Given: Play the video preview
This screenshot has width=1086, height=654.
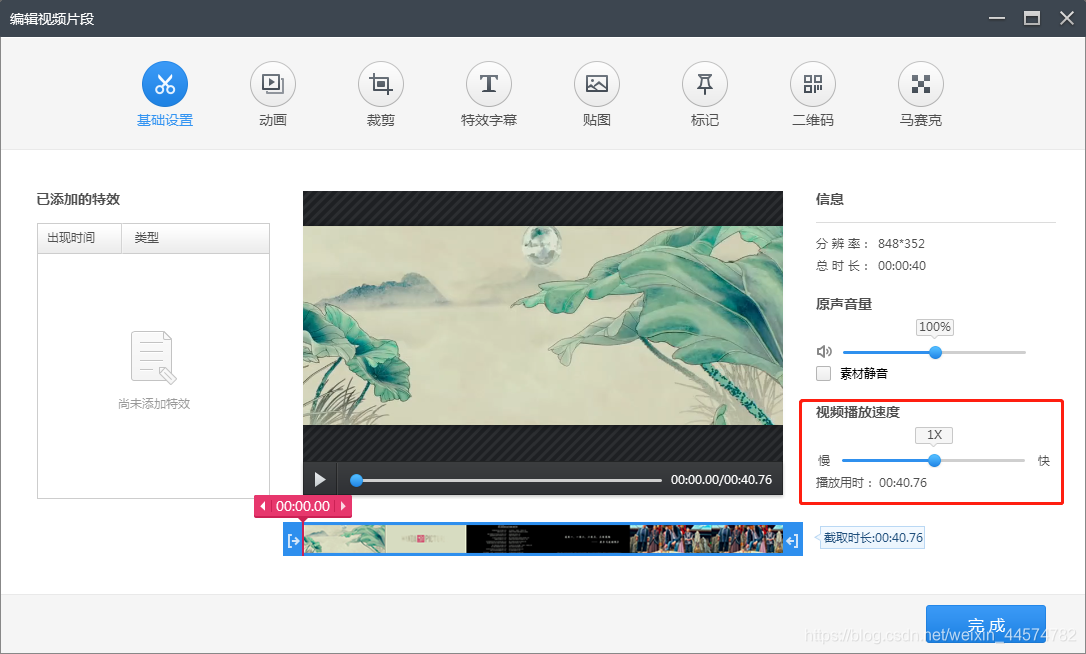Looking at the screenshot, I should pos(320,479).
